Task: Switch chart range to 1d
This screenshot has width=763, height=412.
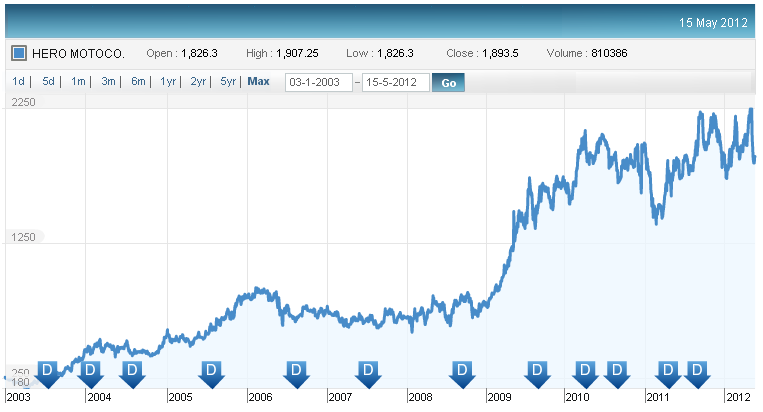Action: click(x=18, y=82)
